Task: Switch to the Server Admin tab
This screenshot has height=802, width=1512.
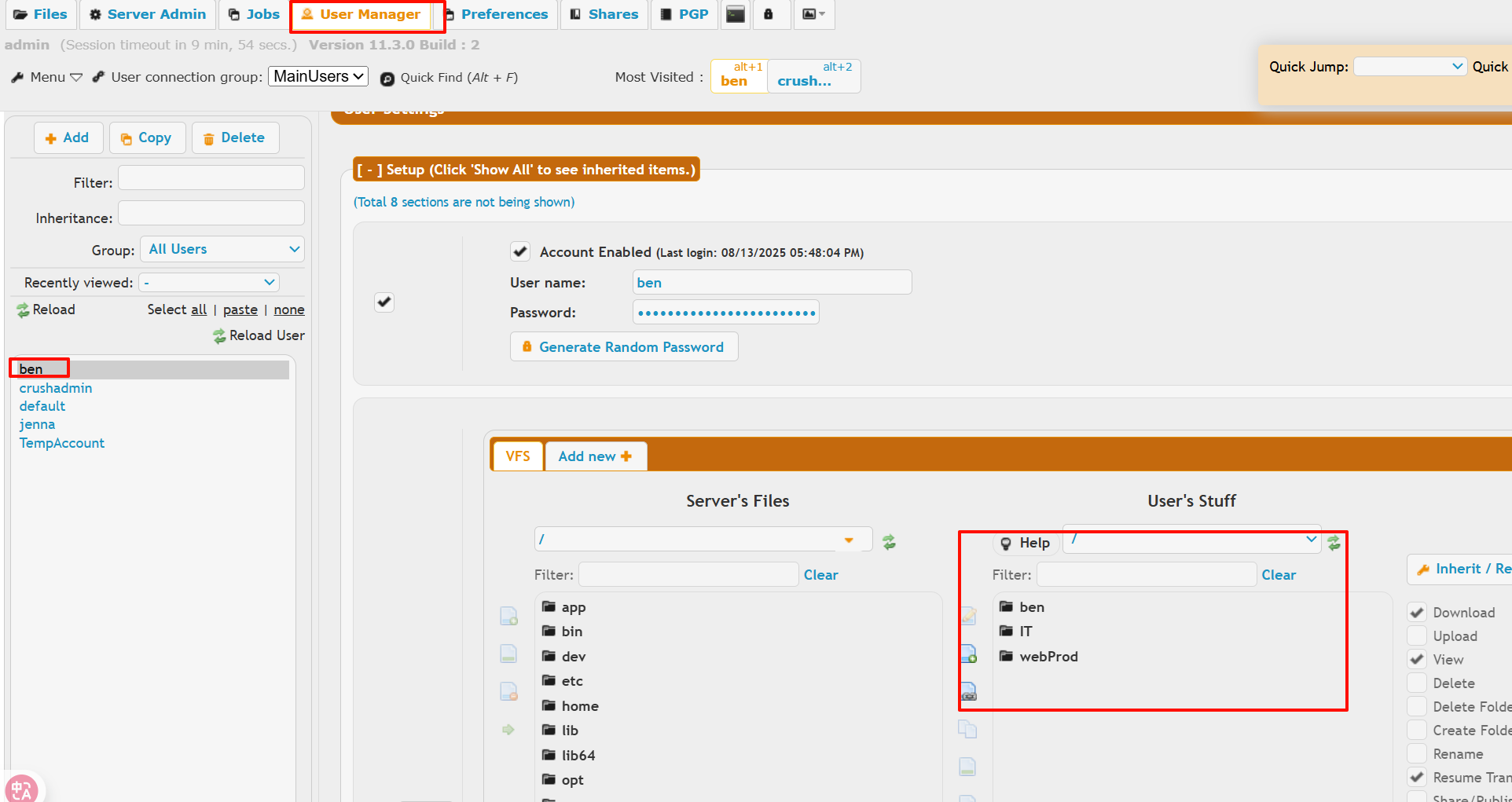Action: click(x=148, y=14)
